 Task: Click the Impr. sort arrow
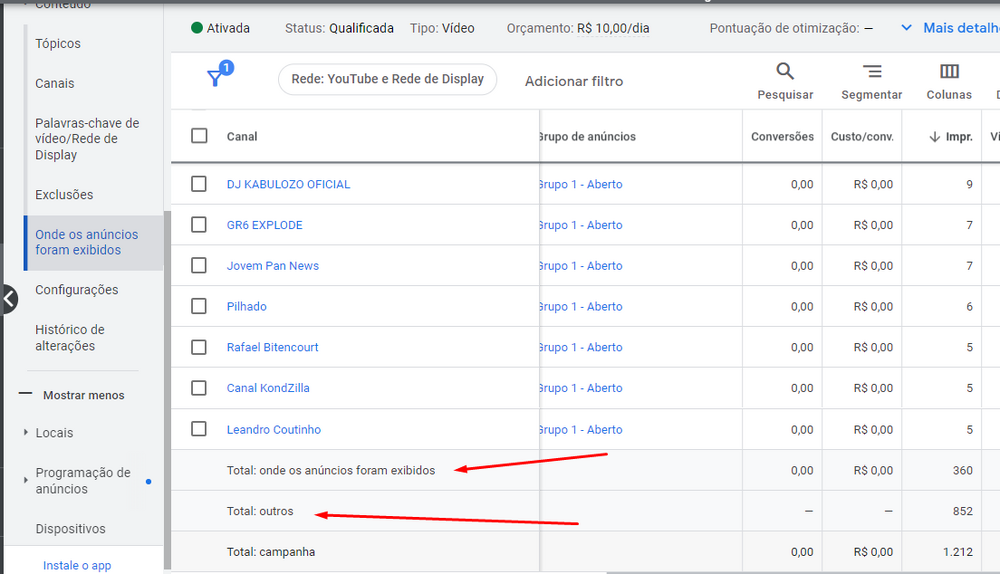934,136
